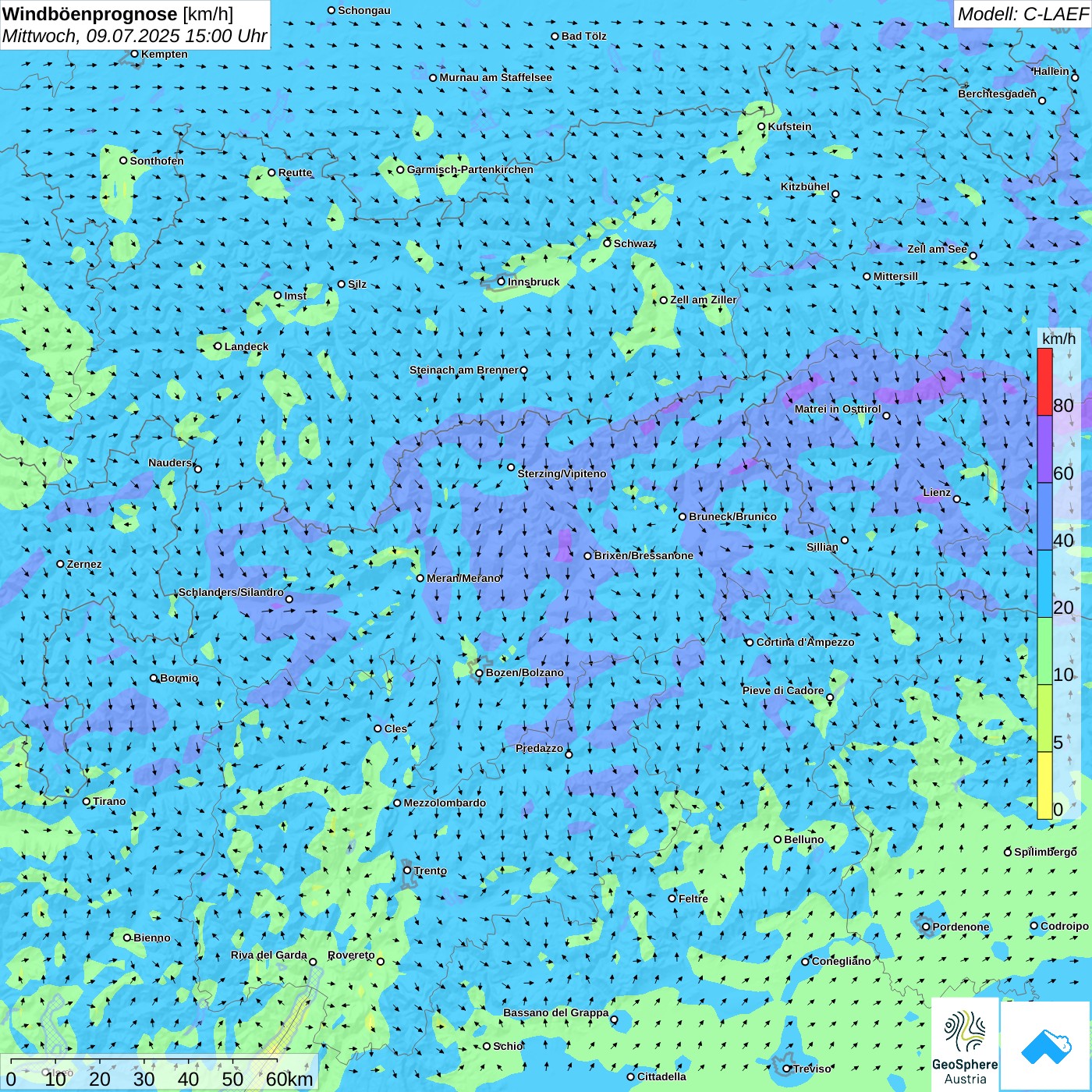The height and width of the screenshot is (1092, 1092).
Task: Click the 'Steinach am Brenner' label
Action: [463, 370]
